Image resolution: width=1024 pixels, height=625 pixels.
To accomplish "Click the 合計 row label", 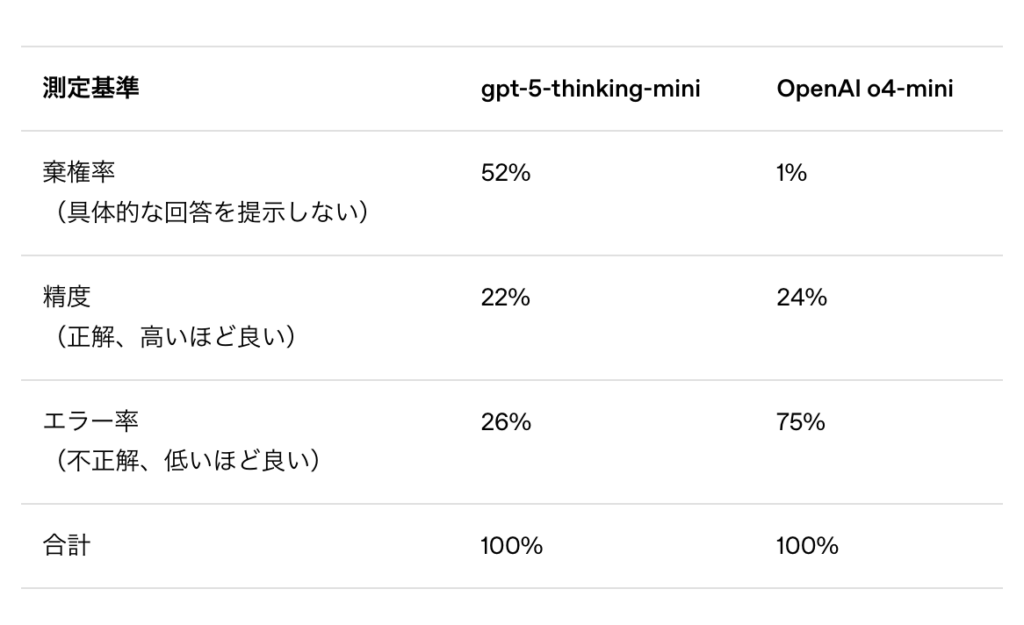I will click(x=66, y=546).
